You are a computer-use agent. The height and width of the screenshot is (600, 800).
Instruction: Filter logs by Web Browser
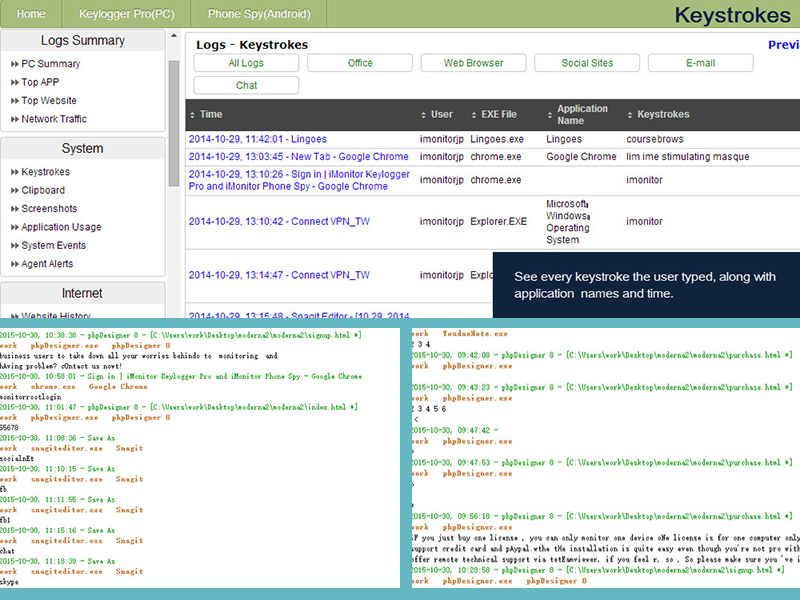pos(473,63)
